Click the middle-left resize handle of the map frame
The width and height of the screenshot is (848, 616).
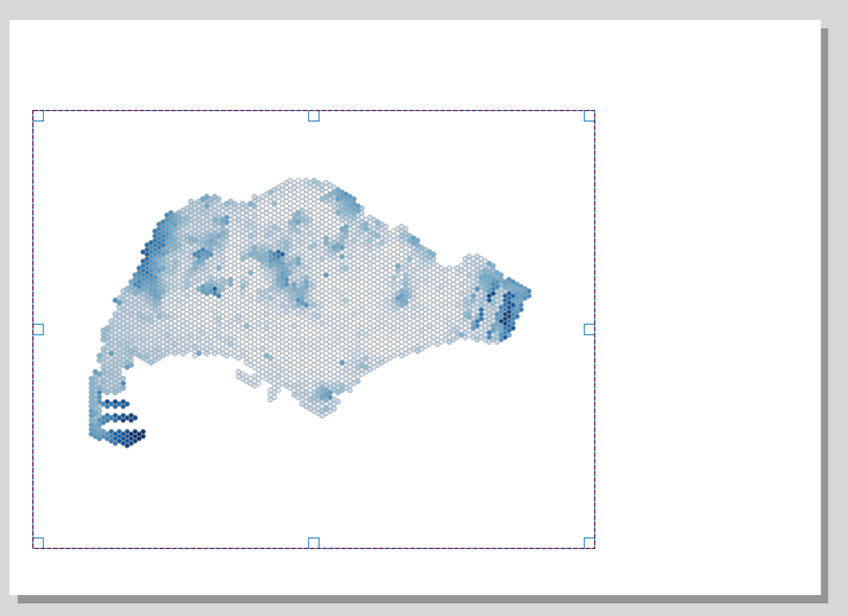coord(38,329)
